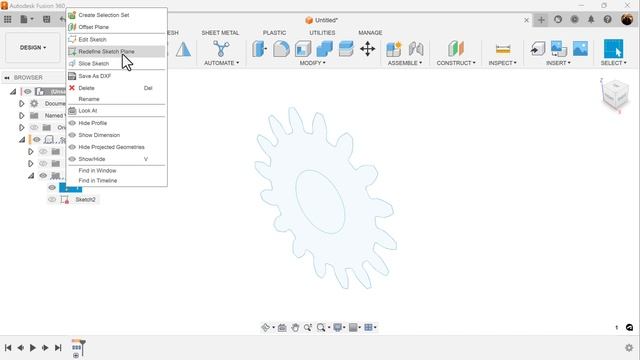Choose Redefine Sketch Plane from context menu

(116, 51)
